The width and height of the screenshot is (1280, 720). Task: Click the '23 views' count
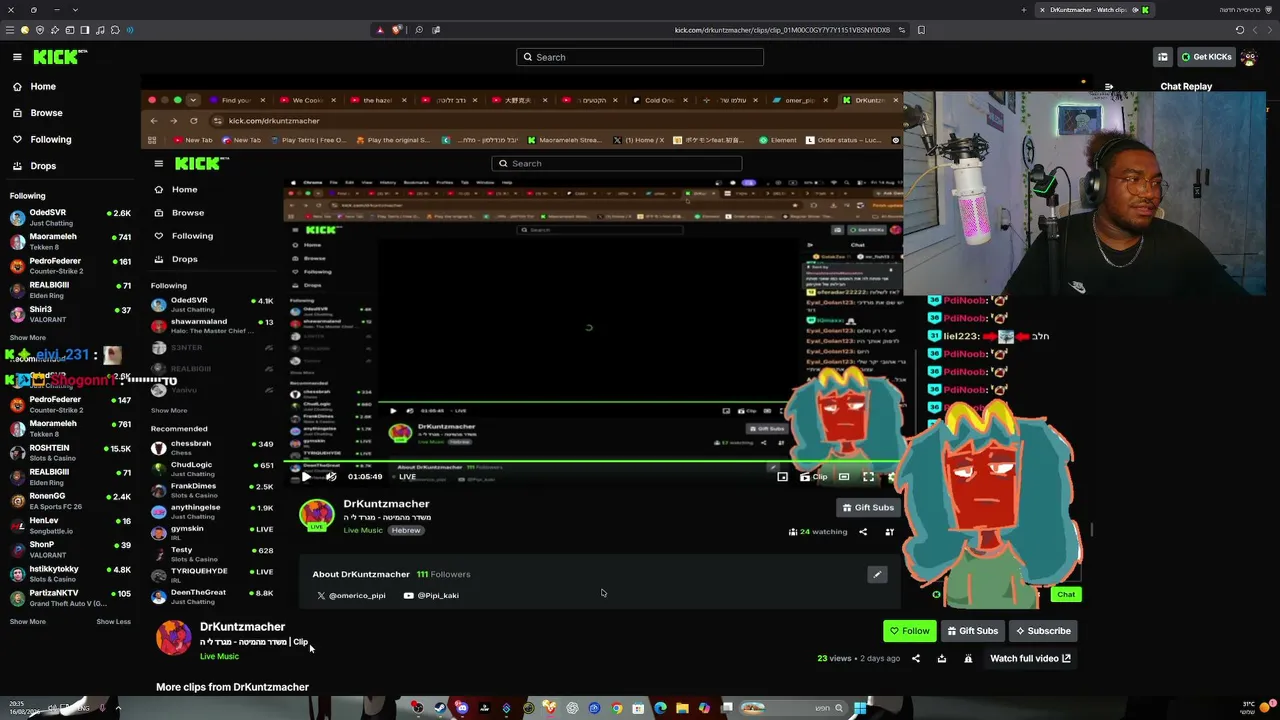pyautogui.click(x=834, y=659)
